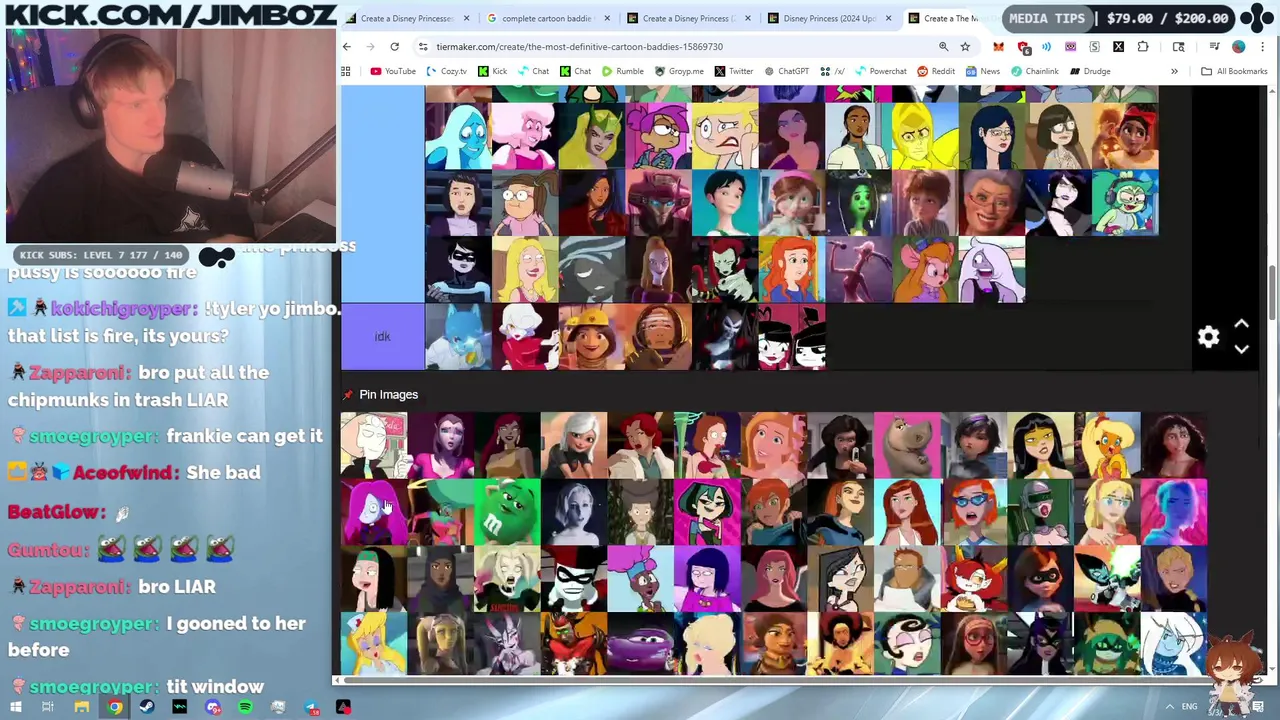Move the idk tier down with the arrow
The height and width of the screenshot is (720, 1280).
tap(1241, 349)
